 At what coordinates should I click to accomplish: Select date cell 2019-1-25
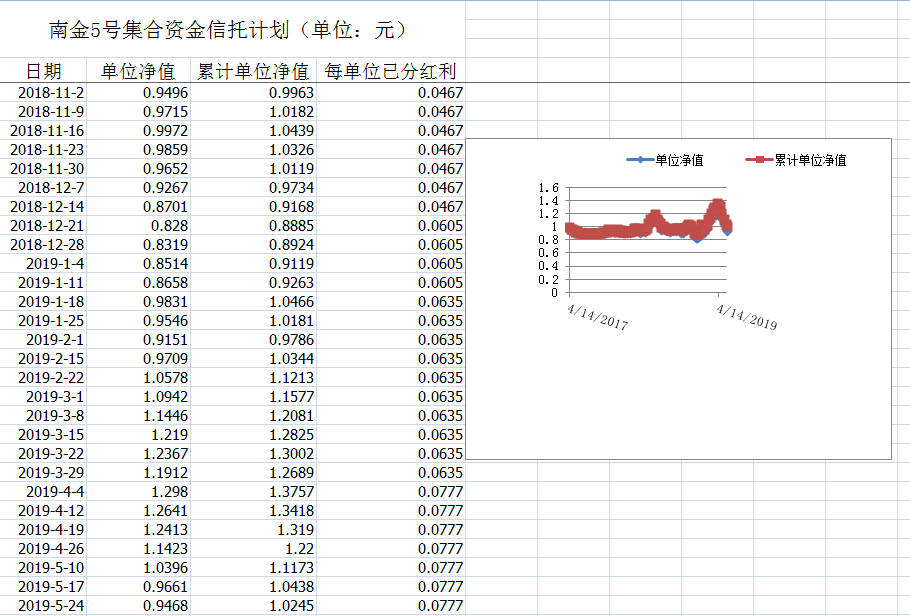(44, 320)
